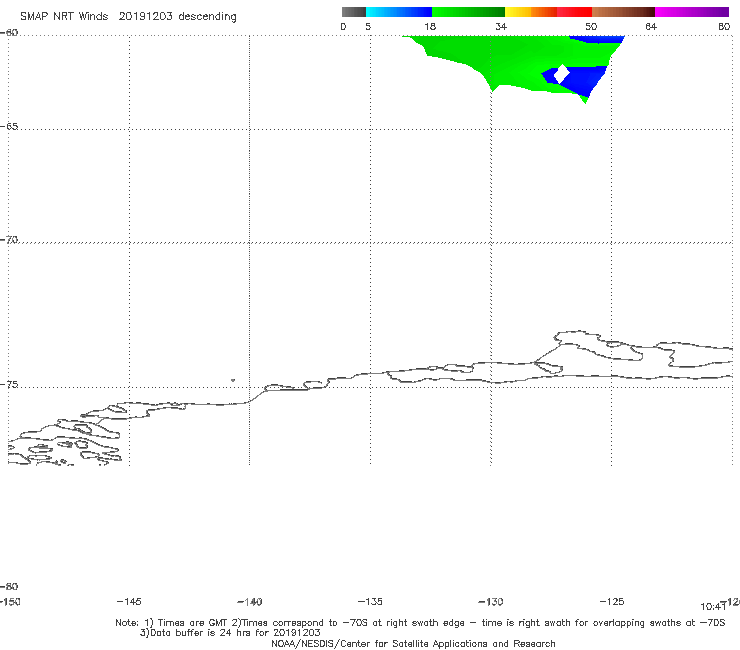
Task: Click the "Data buffer is 24 hrs" note line
Action: click(x=230, y=633)
